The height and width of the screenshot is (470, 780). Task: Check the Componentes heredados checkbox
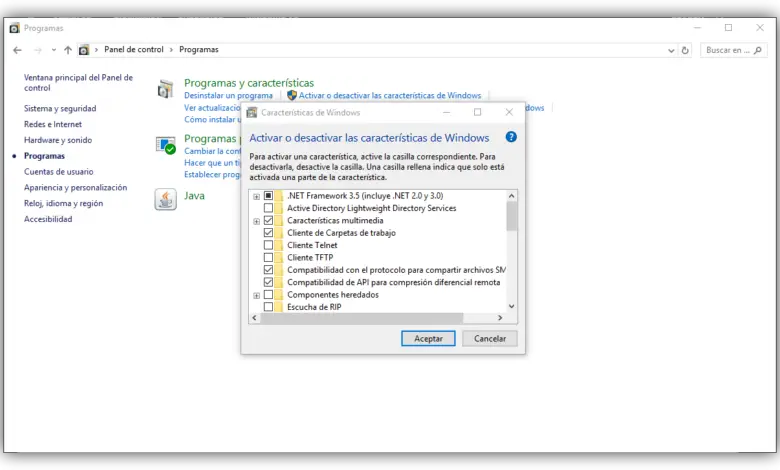[x=268, y=294]
